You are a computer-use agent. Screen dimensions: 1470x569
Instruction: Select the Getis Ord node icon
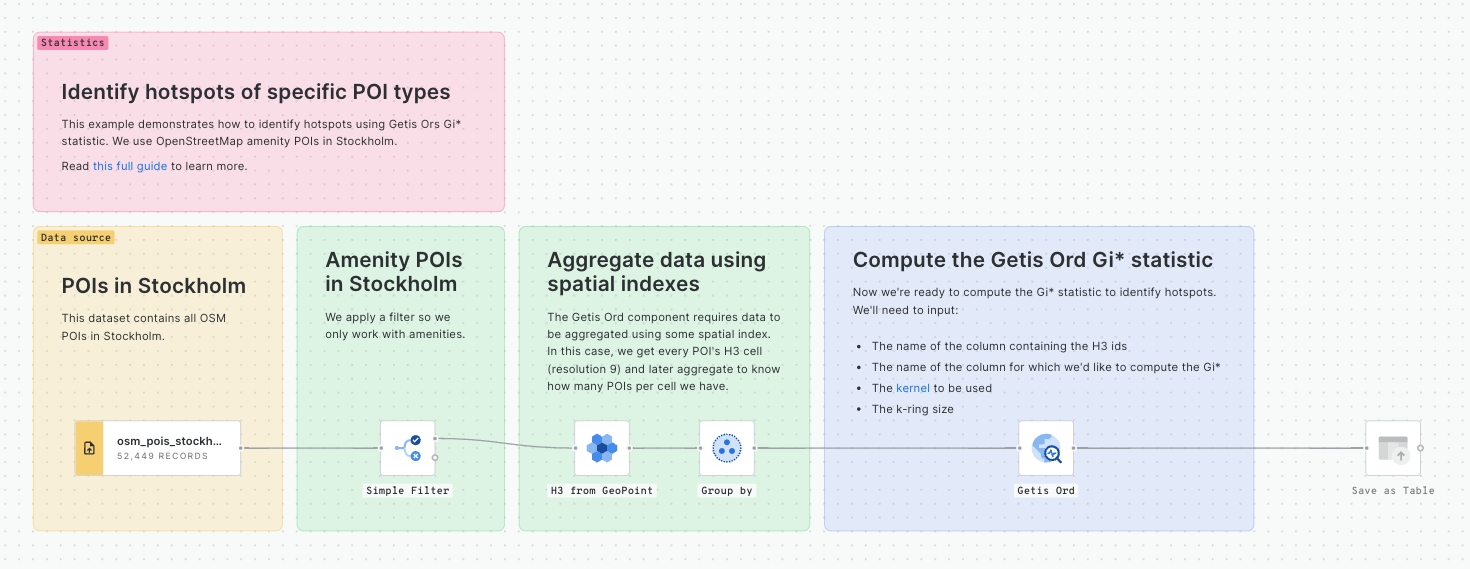(1046, 448)
